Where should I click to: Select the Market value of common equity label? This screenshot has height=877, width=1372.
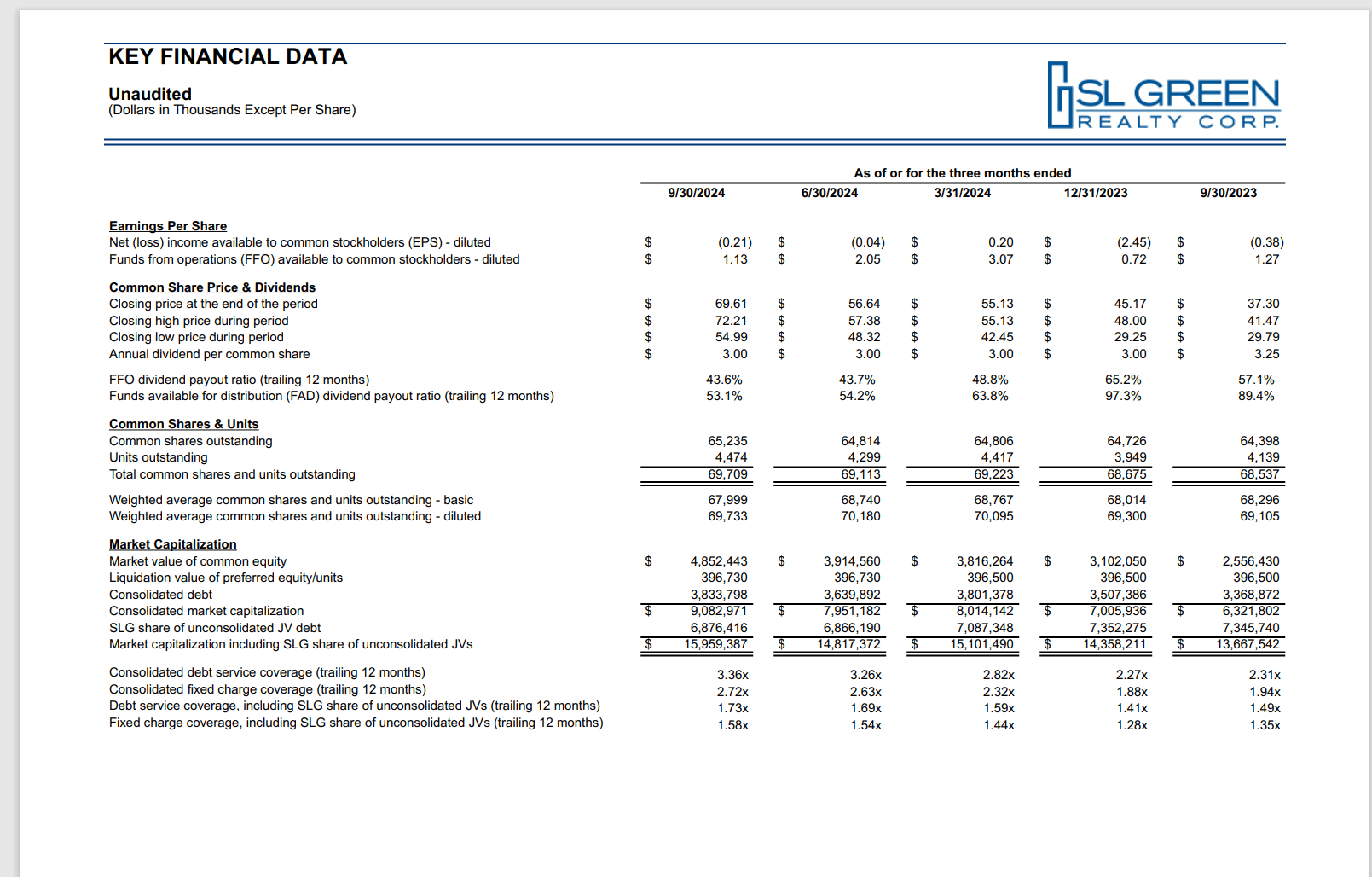click(x=199, y=561)
